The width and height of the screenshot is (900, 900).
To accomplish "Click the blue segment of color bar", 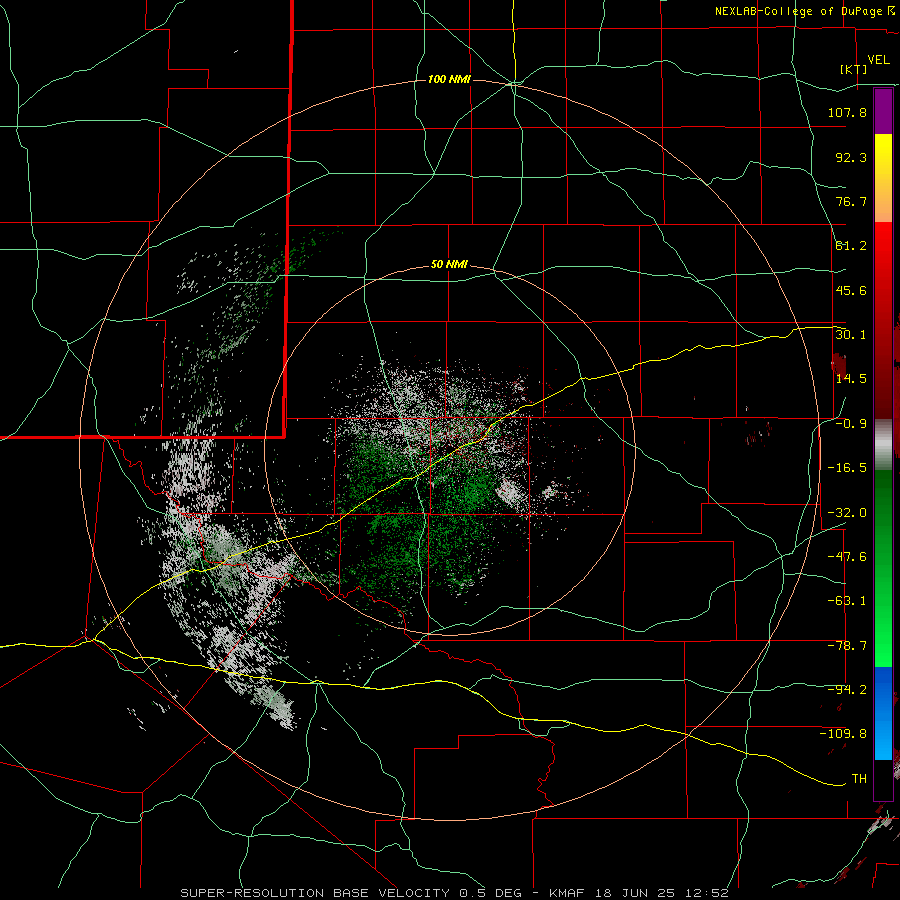I will point(883,713).
